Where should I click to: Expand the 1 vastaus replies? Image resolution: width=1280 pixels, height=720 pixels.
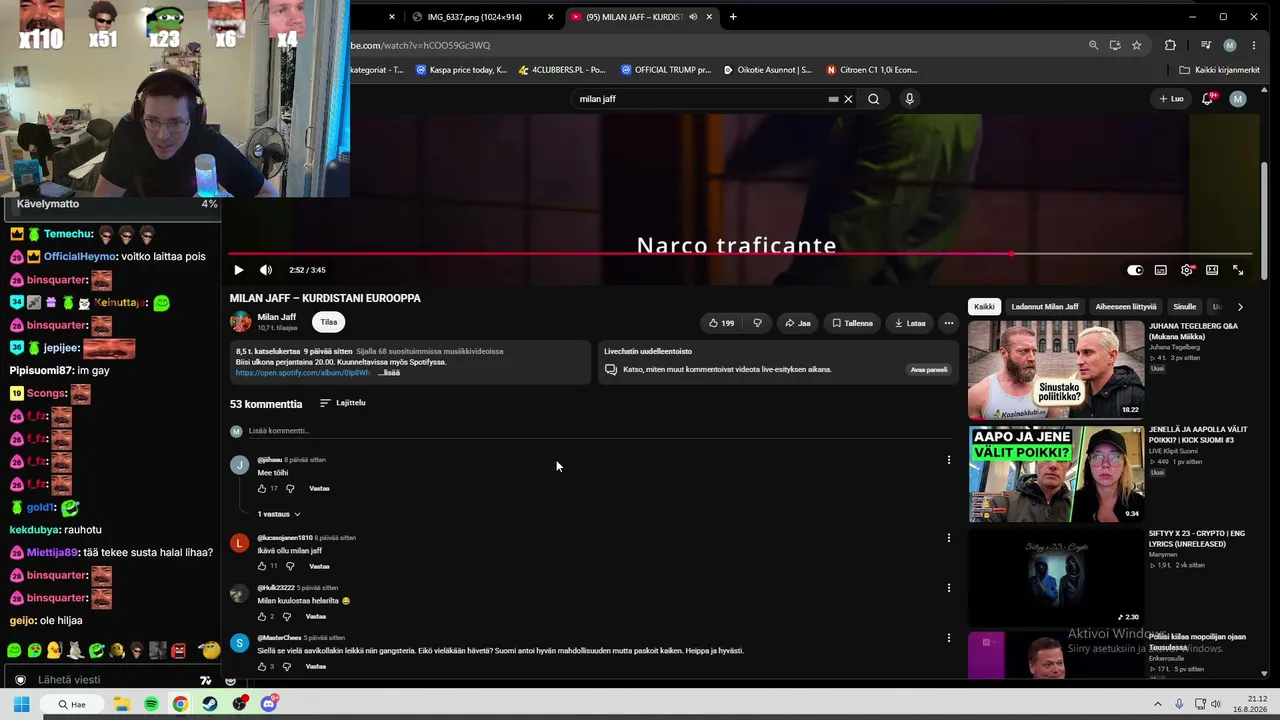pyautogui.click(x=279, y=514)
